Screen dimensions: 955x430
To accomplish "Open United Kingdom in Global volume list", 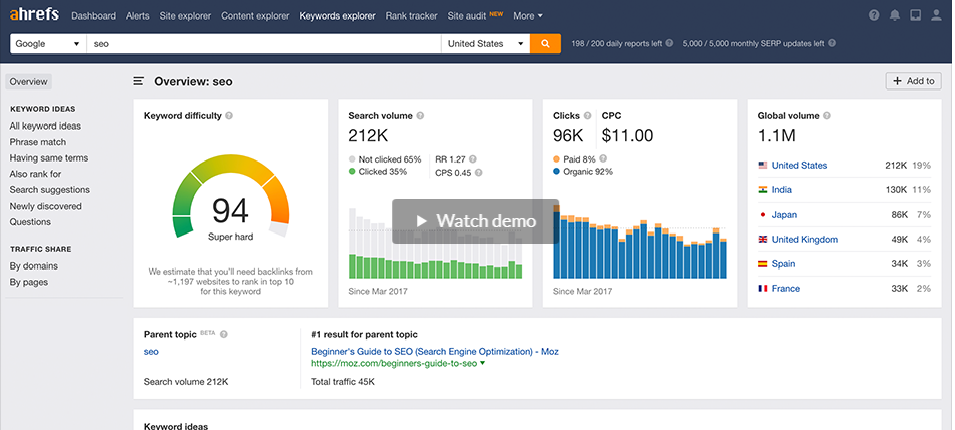I will (805, 240).
